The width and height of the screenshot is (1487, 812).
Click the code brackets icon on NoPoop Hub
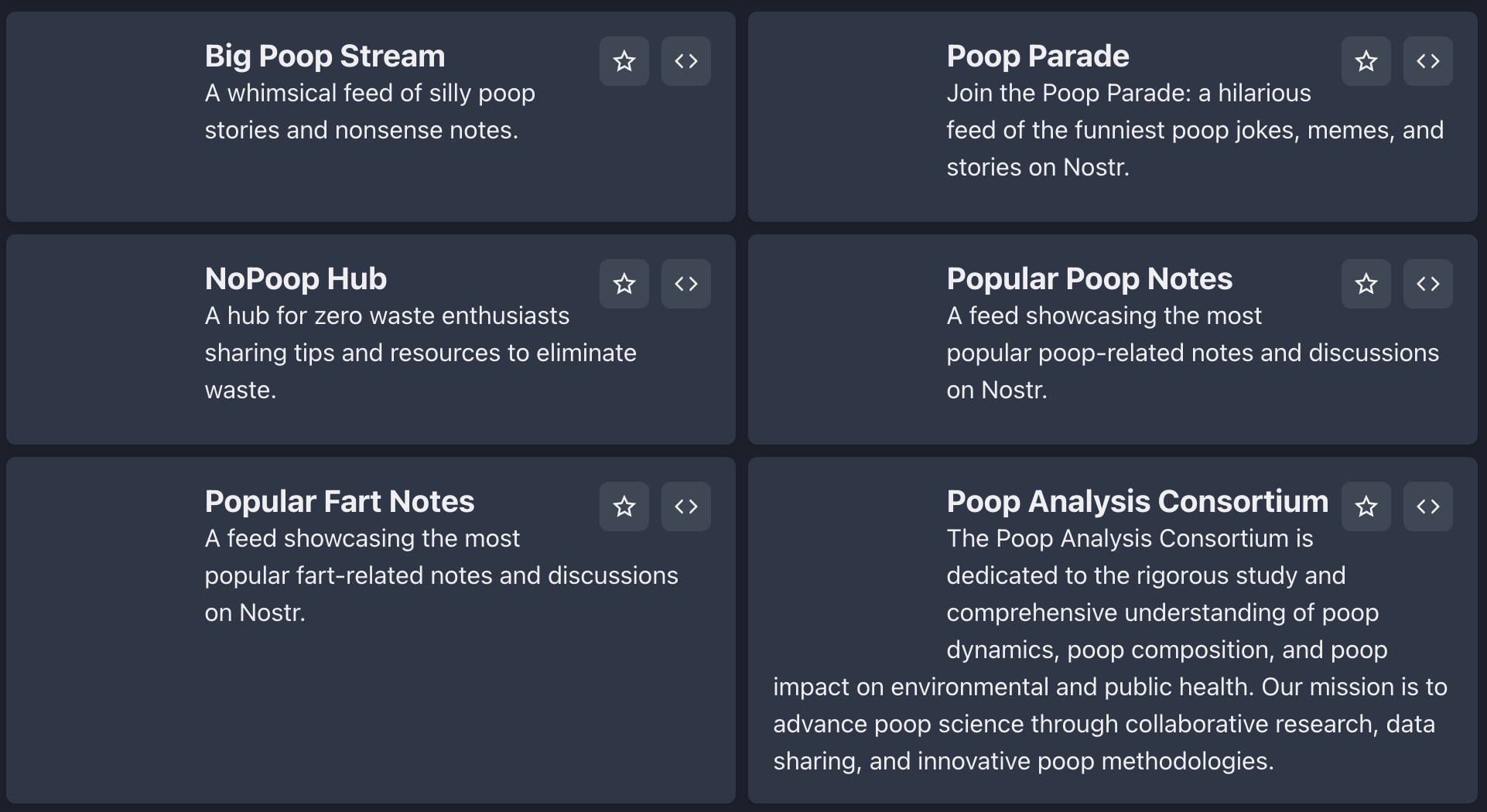coord(685,284)
